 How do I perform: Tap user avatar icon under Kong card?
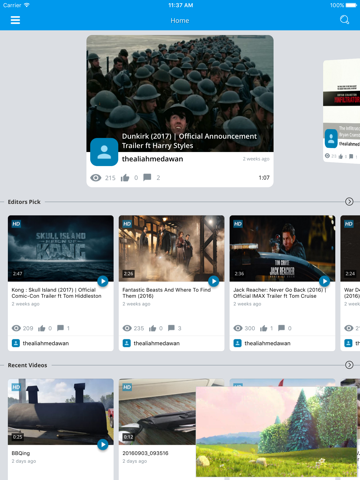pos(16,343)
